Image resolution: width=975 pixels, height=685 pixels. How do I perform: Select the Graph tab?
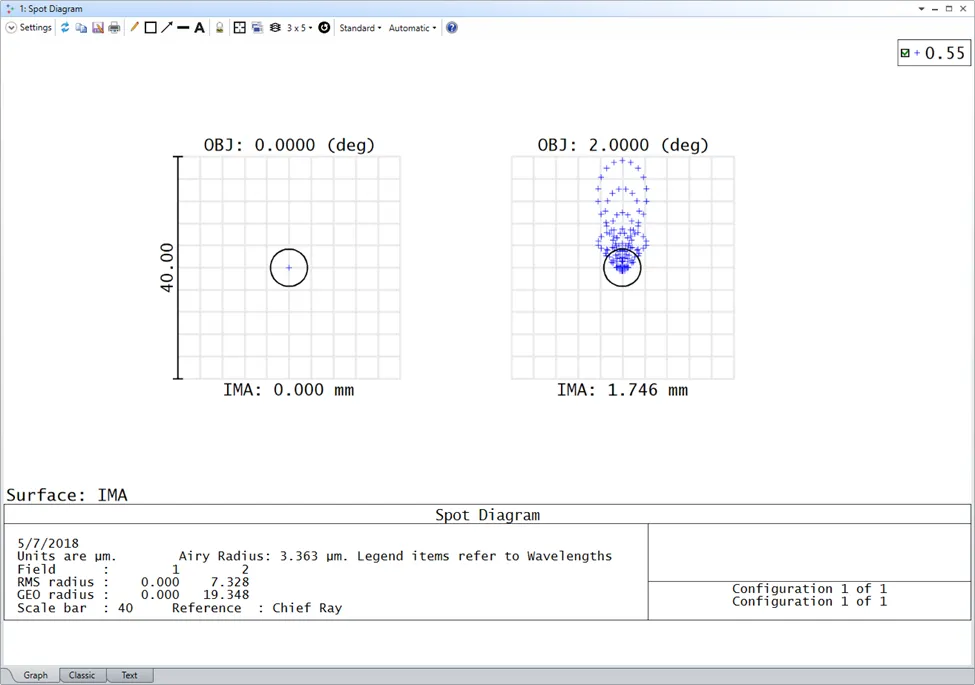35,675
